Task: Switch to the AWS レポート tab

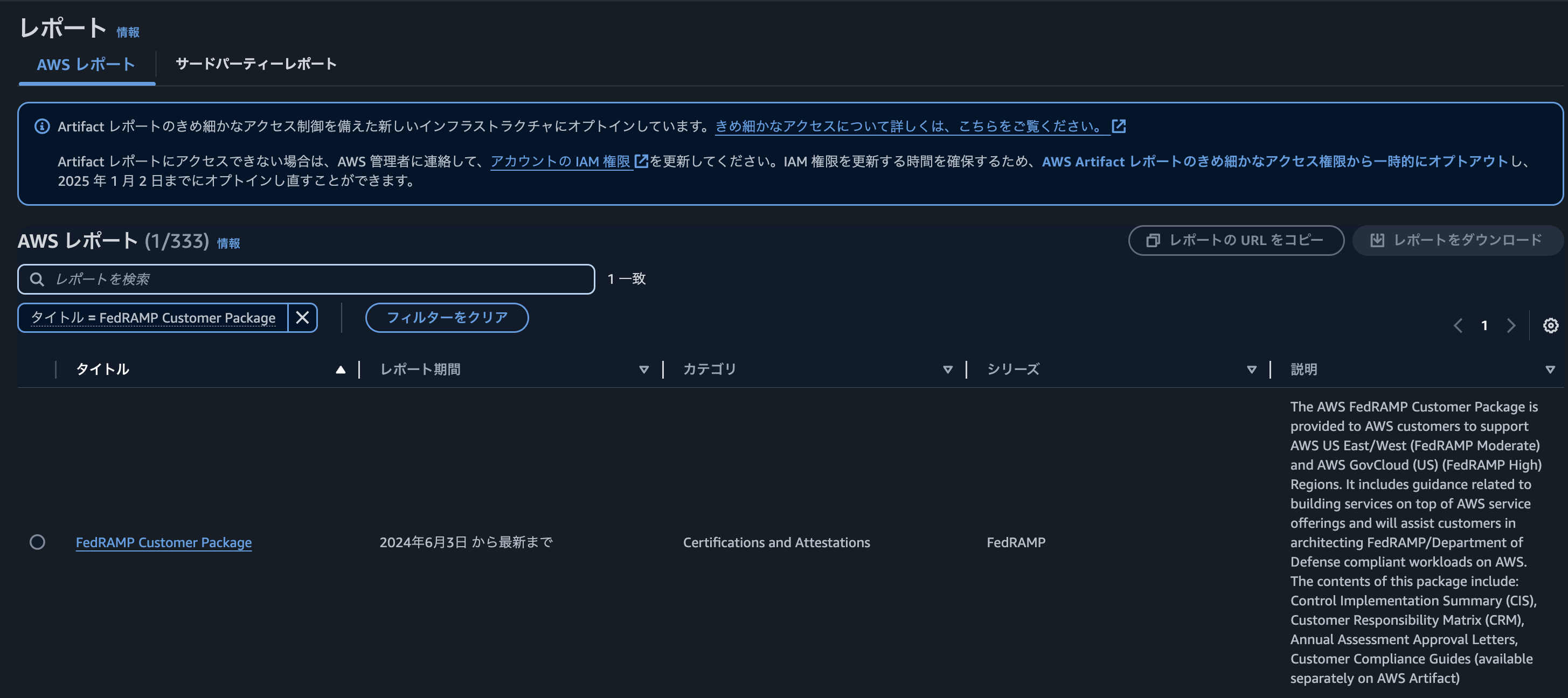Action: [x=85, y=64]
